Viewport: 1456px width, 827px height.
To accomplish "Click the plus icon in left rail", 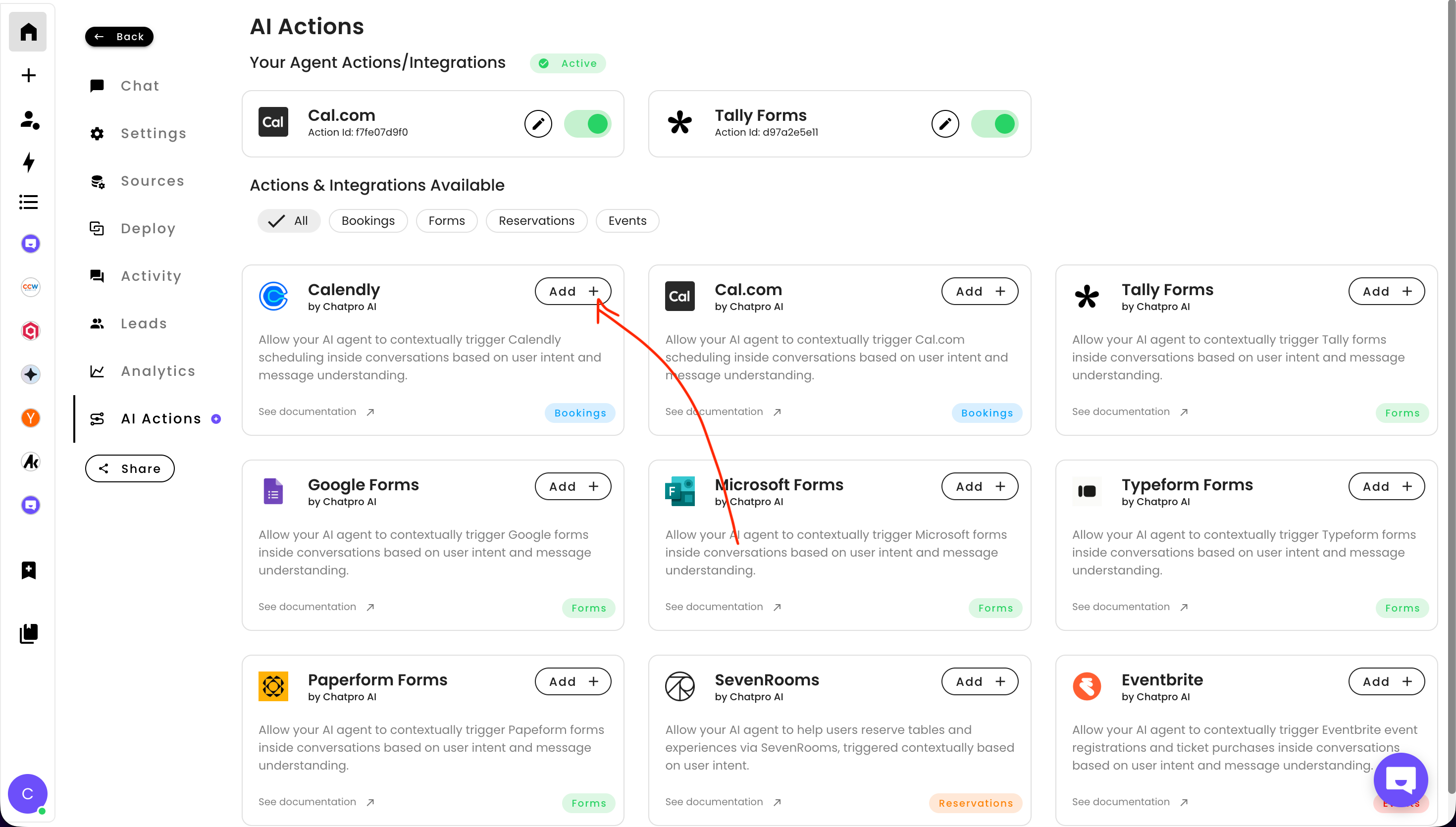I will click(x=28, y=76).
